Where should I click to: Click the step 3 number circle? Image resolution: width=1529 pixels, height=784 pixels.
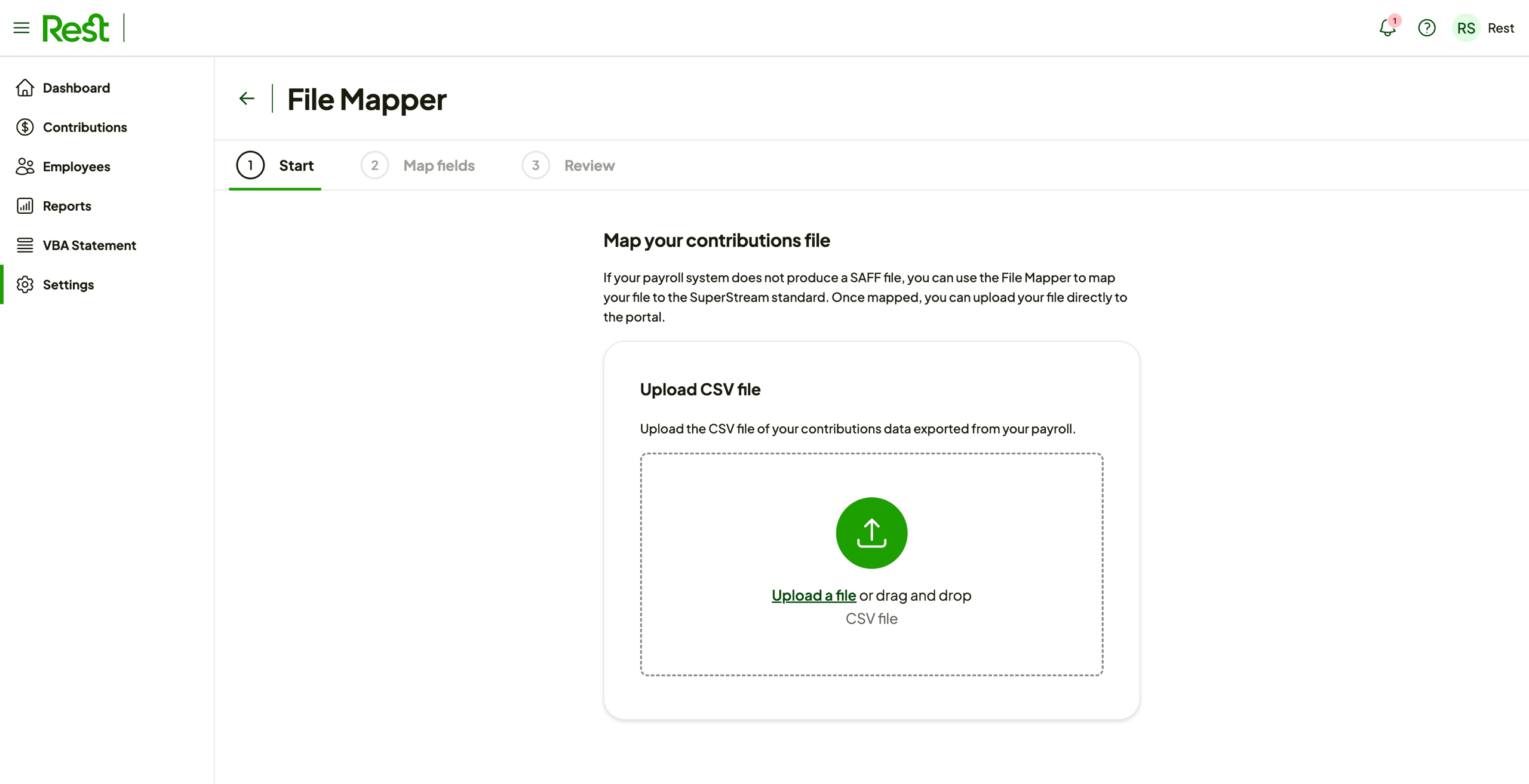tap(535, 165)
